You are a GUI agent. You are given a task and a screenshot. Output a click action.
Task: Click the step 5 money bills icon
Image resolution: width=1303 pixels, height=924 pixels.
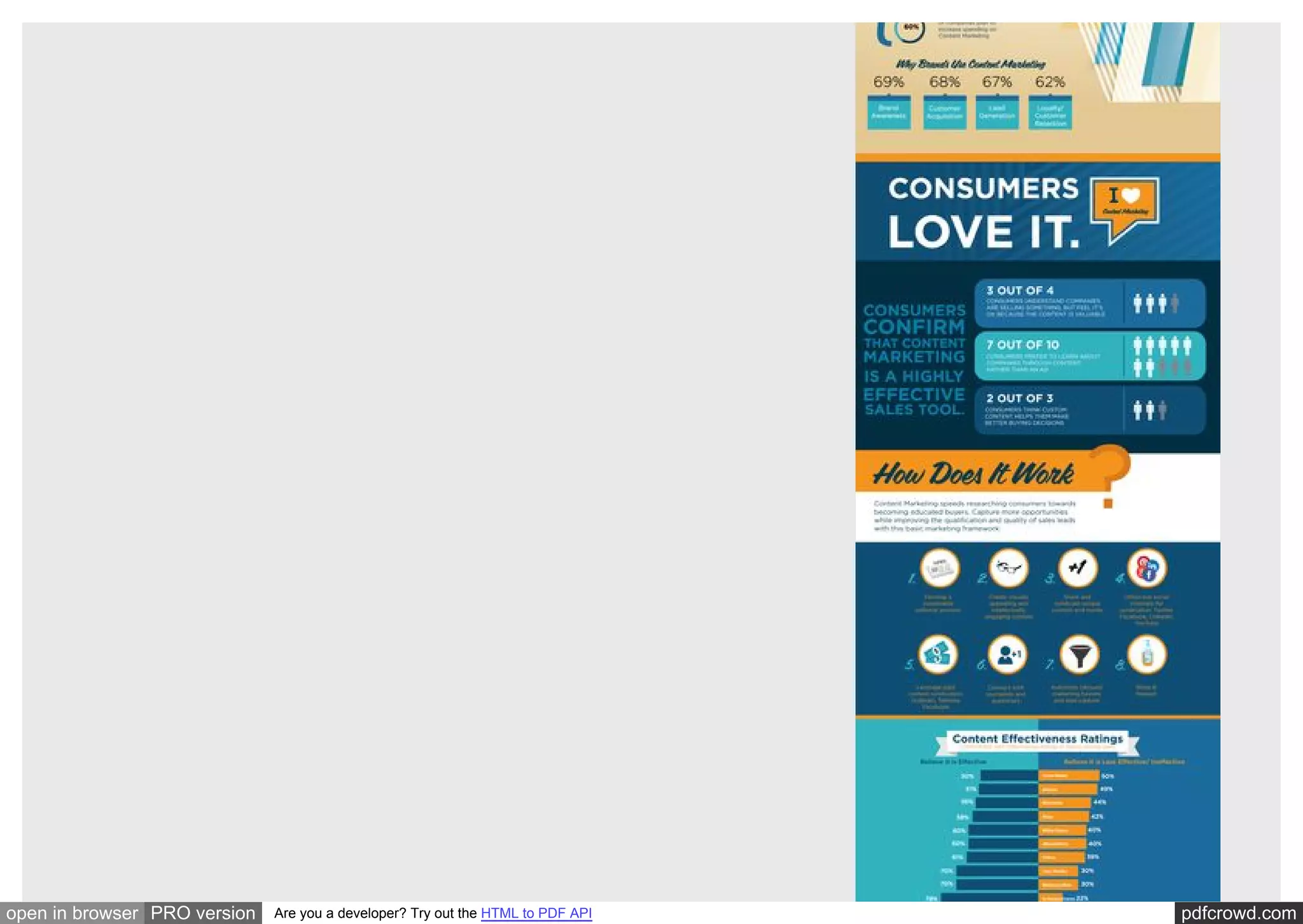938,654
